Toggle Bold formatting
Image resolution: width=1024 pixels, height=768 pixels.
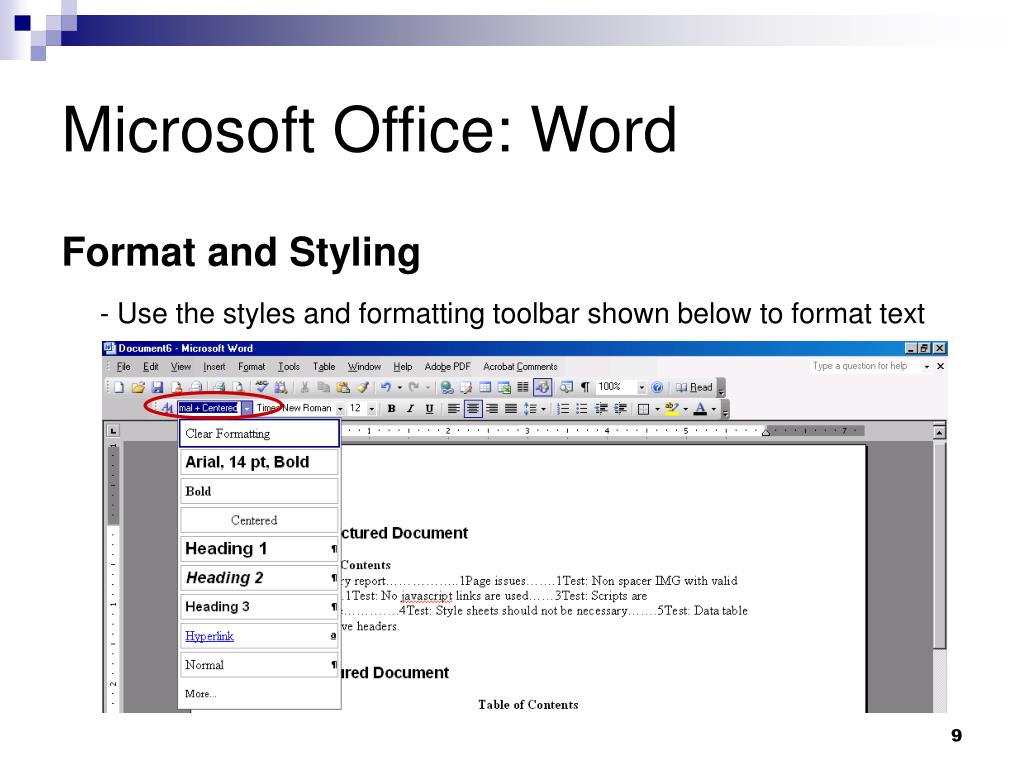(391, 408)
